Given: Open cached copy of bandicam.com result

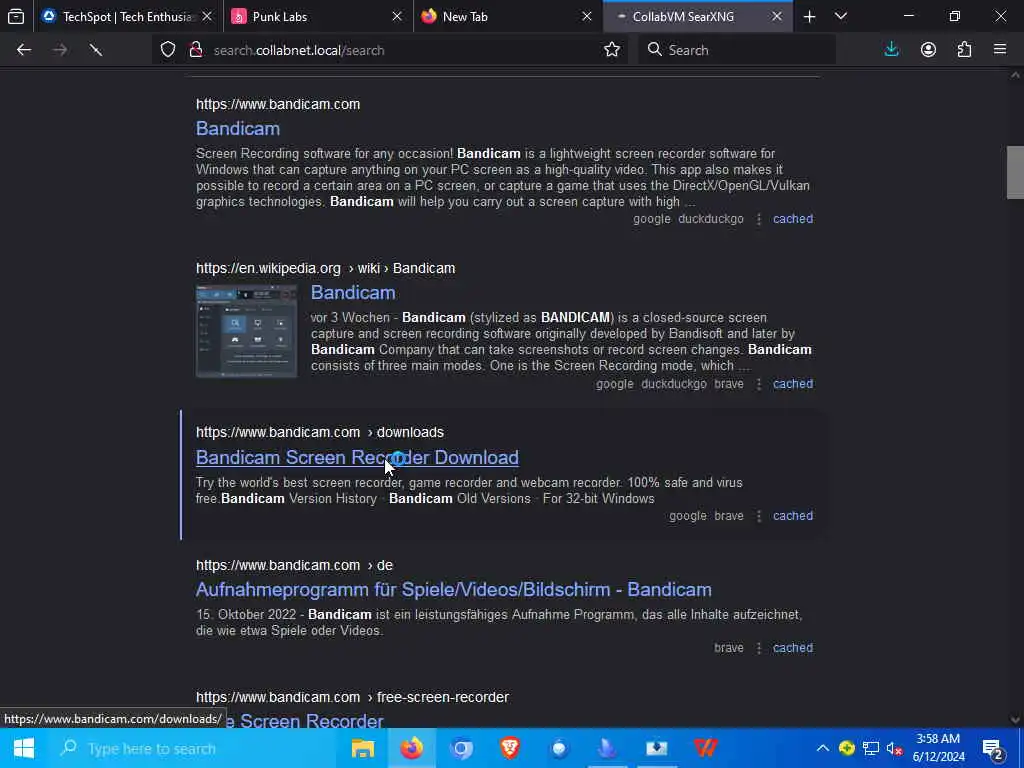Looking at the screenshot, I should point(793,219).
